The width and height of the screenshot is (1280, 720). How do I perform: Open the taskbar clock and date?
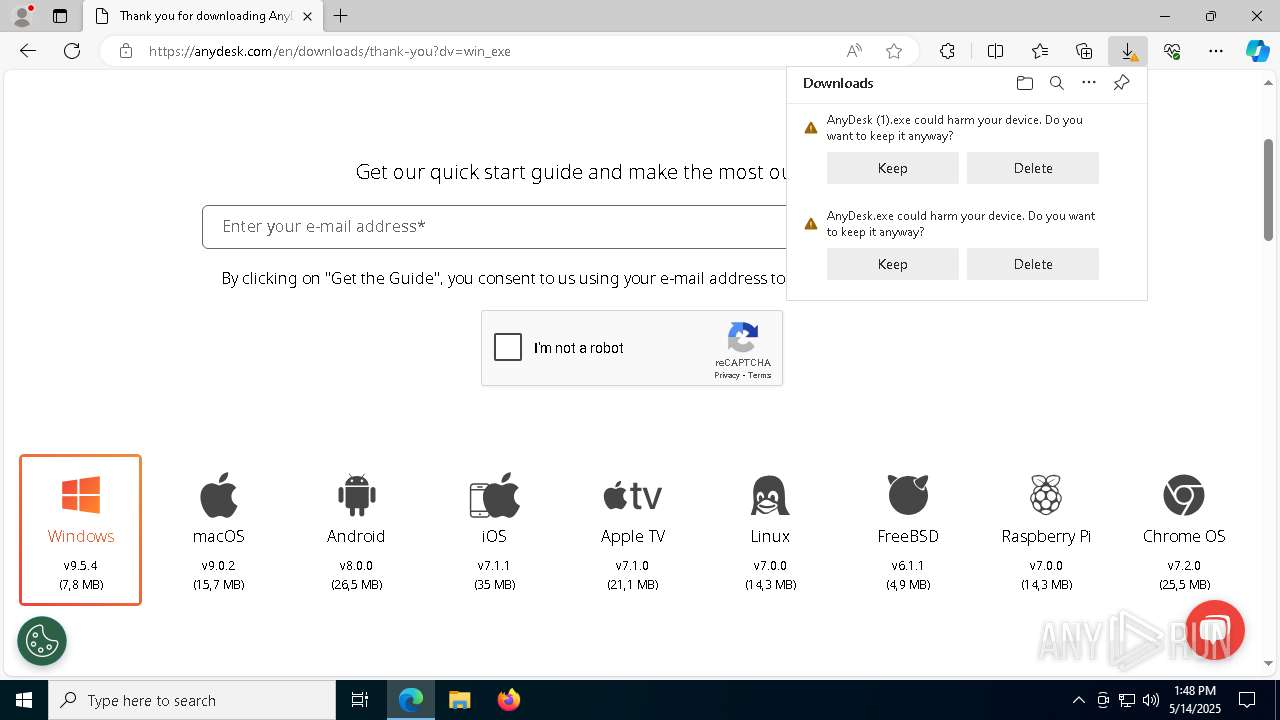click(1195, 700)
